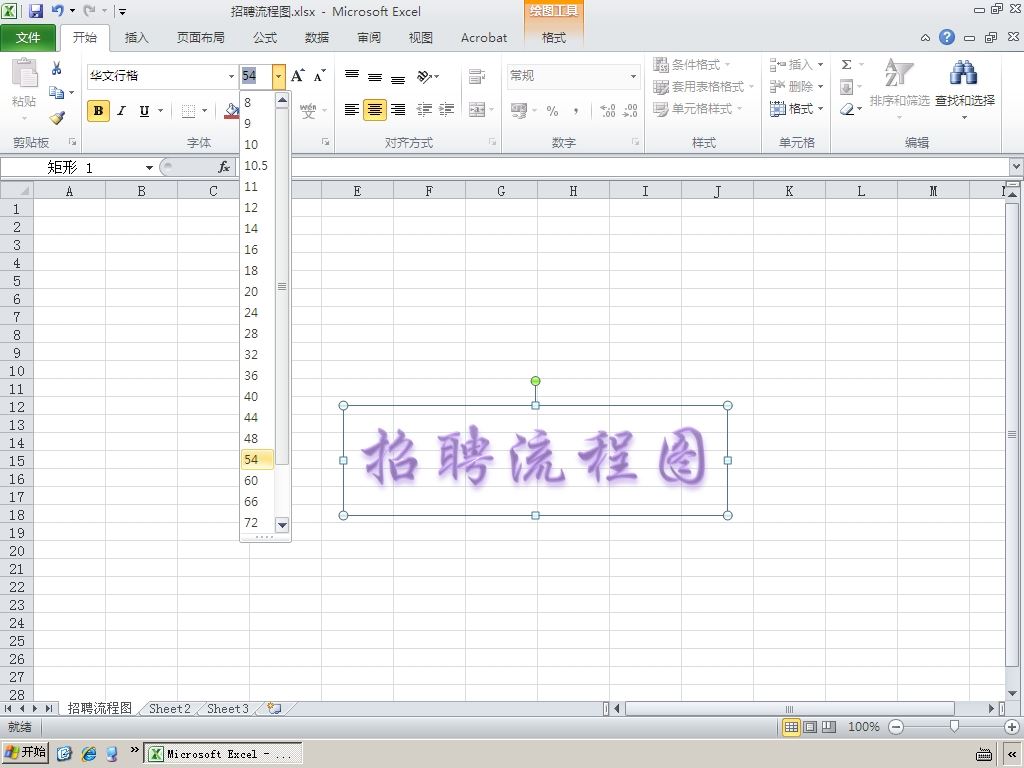
Task: Click the Paste clipboard icon
Action: (x=24, y=73)
